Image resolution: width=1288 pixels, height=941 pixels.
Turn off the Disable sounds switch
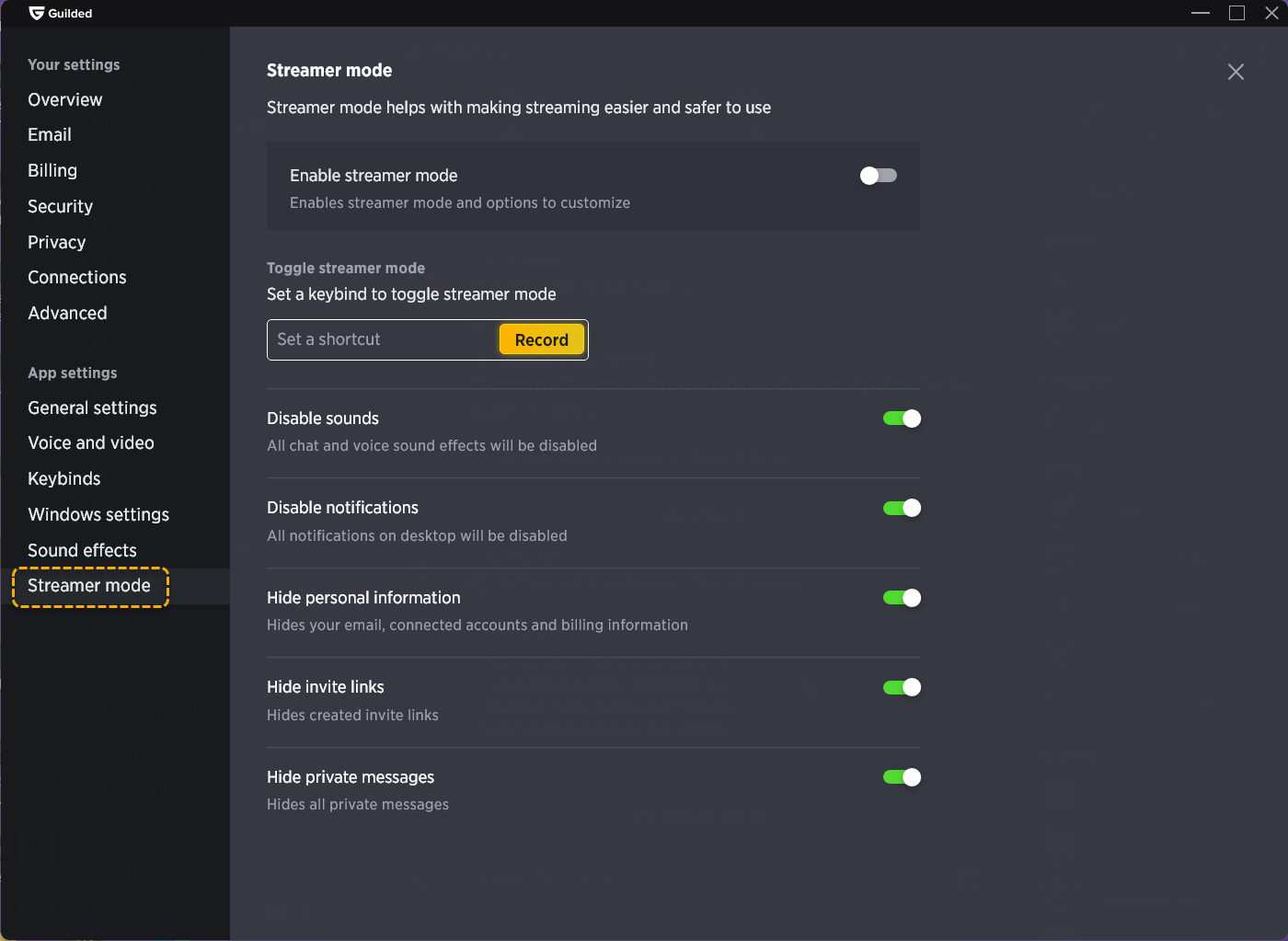pyautogui.click(x=902, y=419)
